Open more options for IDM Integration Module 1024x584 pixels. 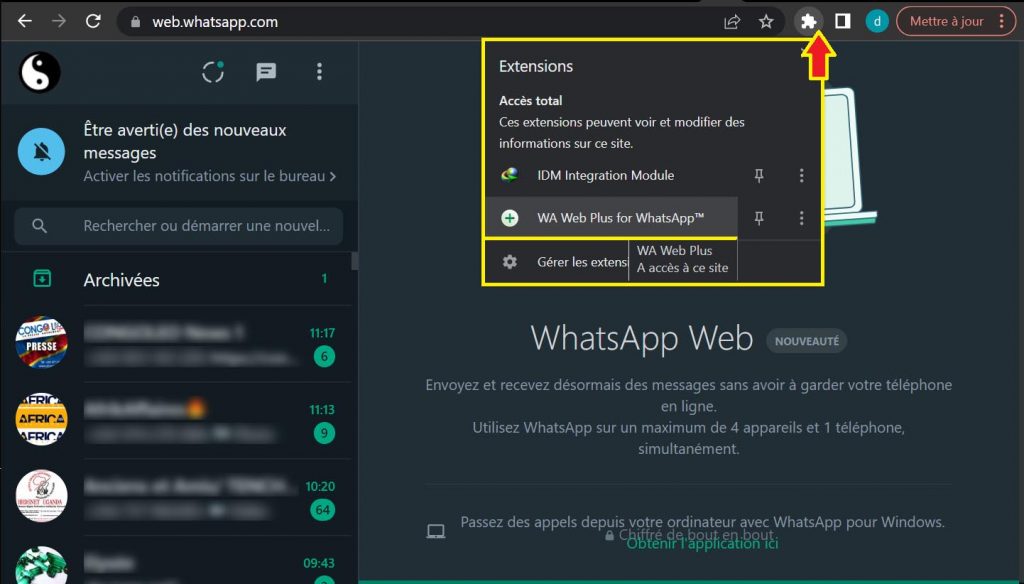pos(801,175)
